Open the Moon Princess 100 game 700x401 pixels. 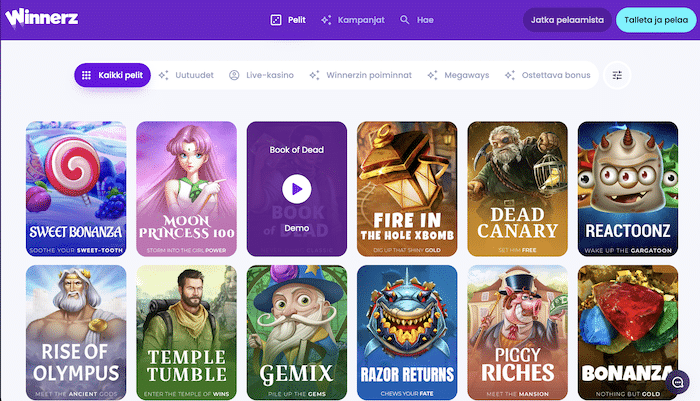coord(186,189)
